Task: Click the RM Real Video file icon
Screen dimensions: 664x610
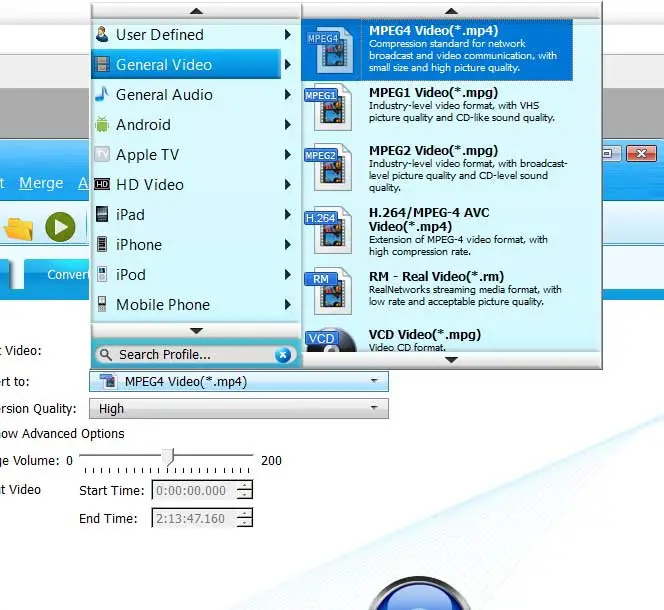Action: point(329,291)
